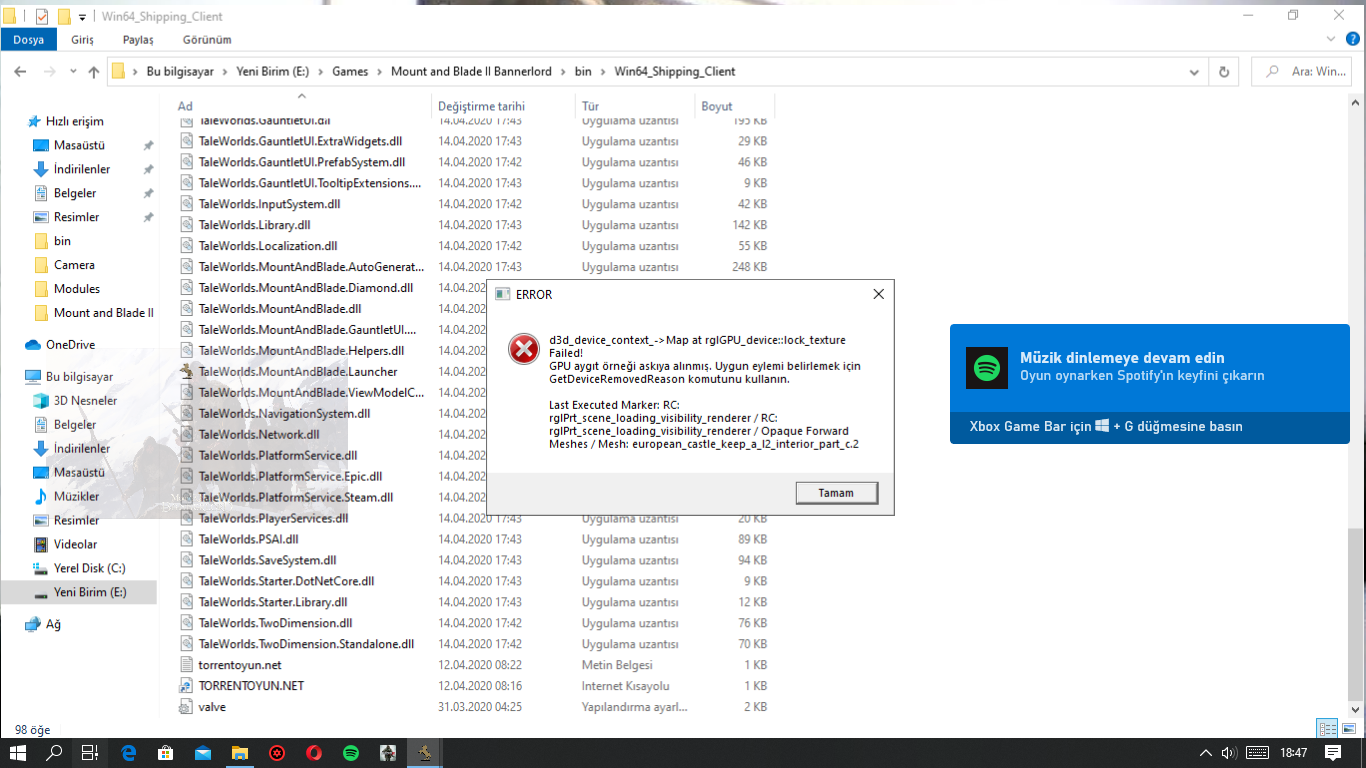Image resolution: width=1366 pixels, height=768 pixels.
Task: Open Windows search from the taskbar
Action: tap(54, 753)
